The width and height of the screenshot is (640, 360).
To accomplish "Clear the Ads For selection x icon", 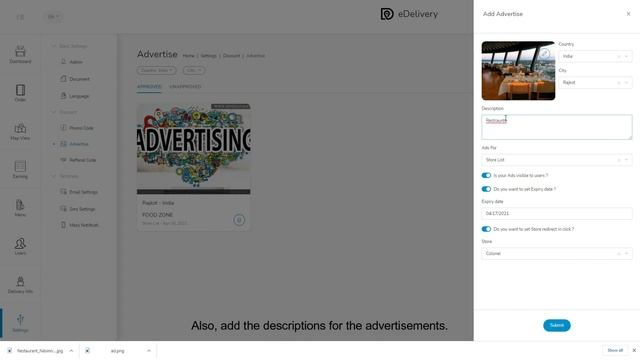I will [619, 160].
